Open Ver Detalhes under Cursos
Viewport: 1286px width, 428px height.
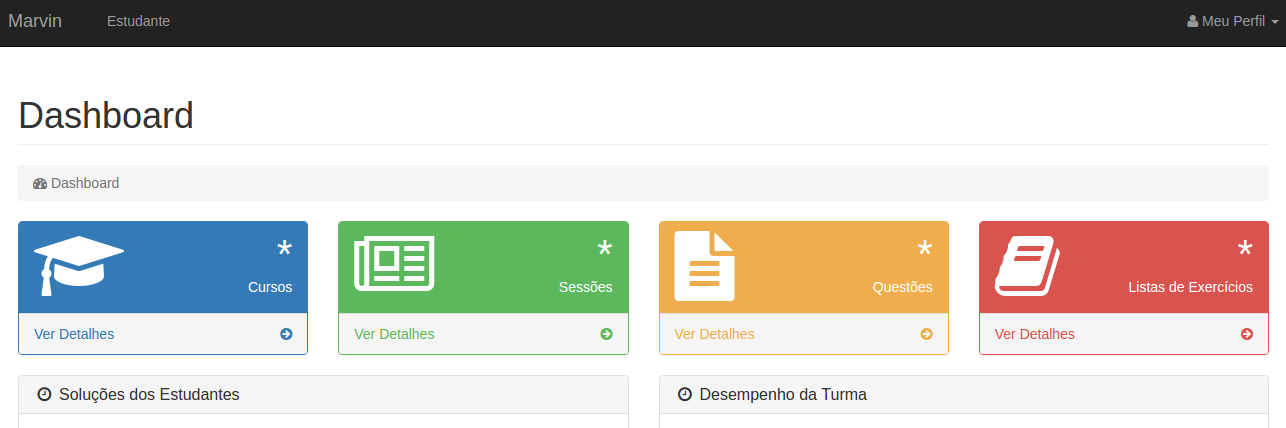tap(74, 334)
